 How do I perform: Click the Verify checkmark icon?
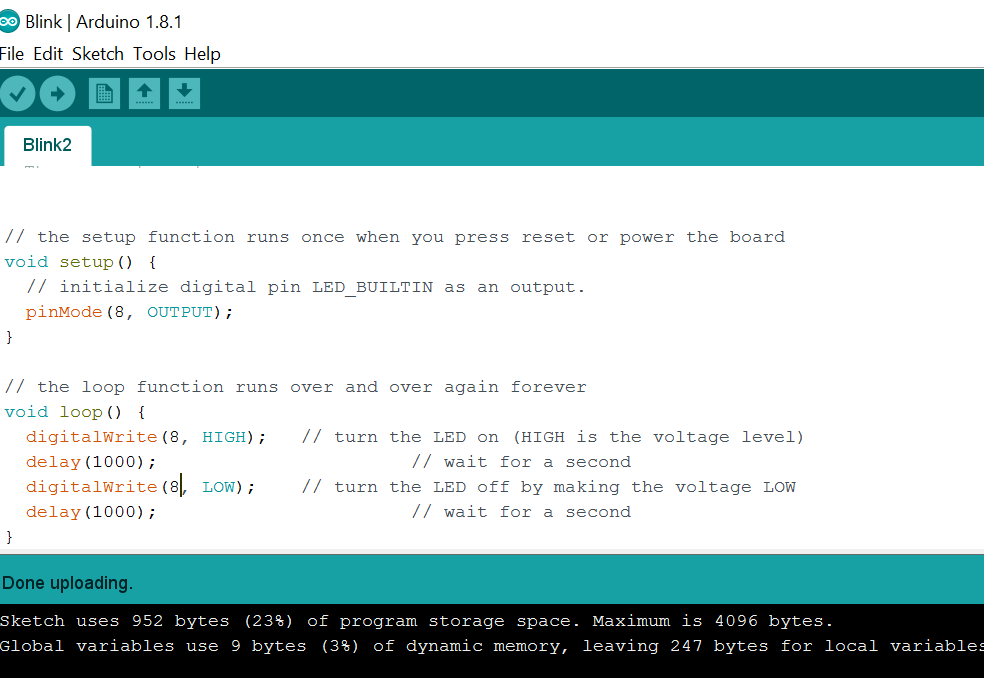[17, 94]
